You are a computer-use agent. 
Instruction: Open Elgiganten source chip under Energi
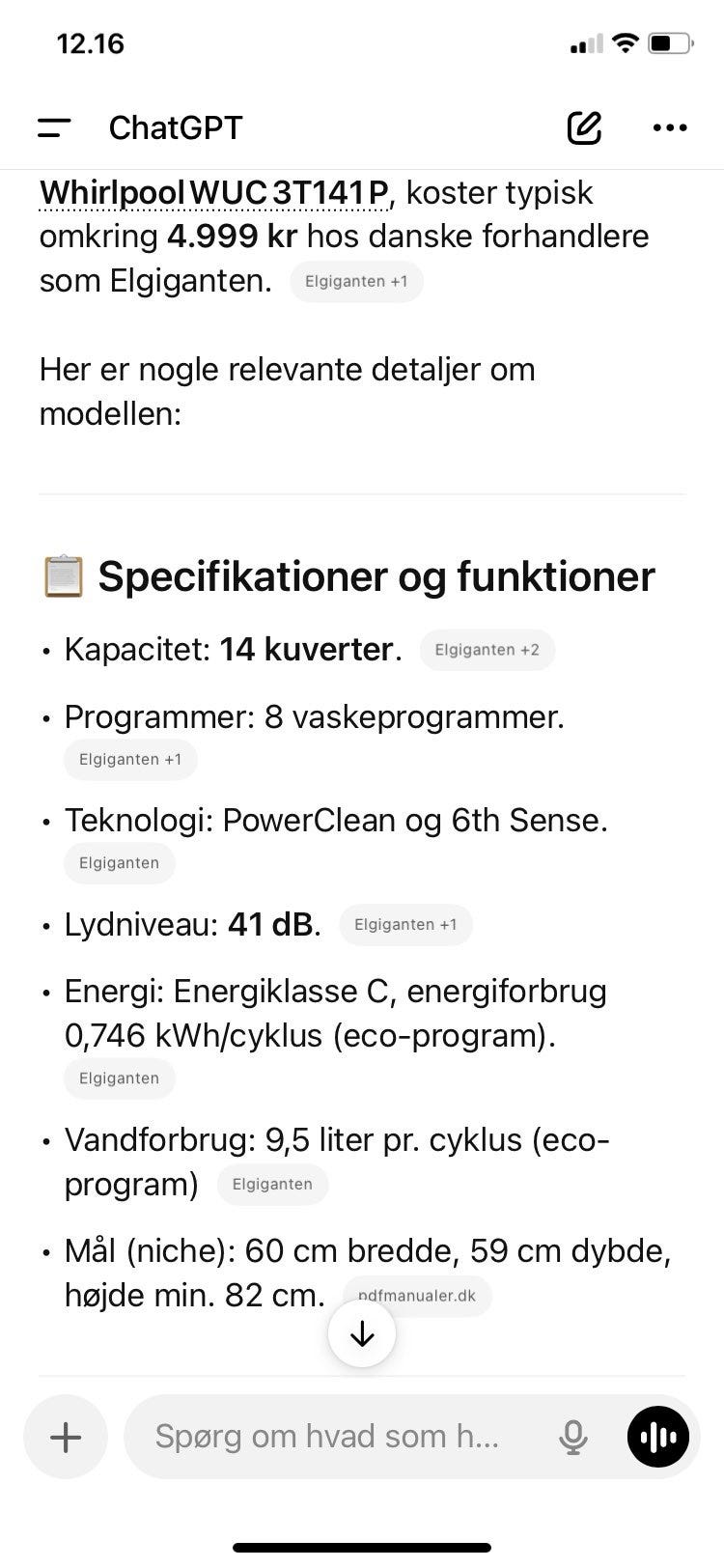pyautogui.click(x=119, y=1078)
